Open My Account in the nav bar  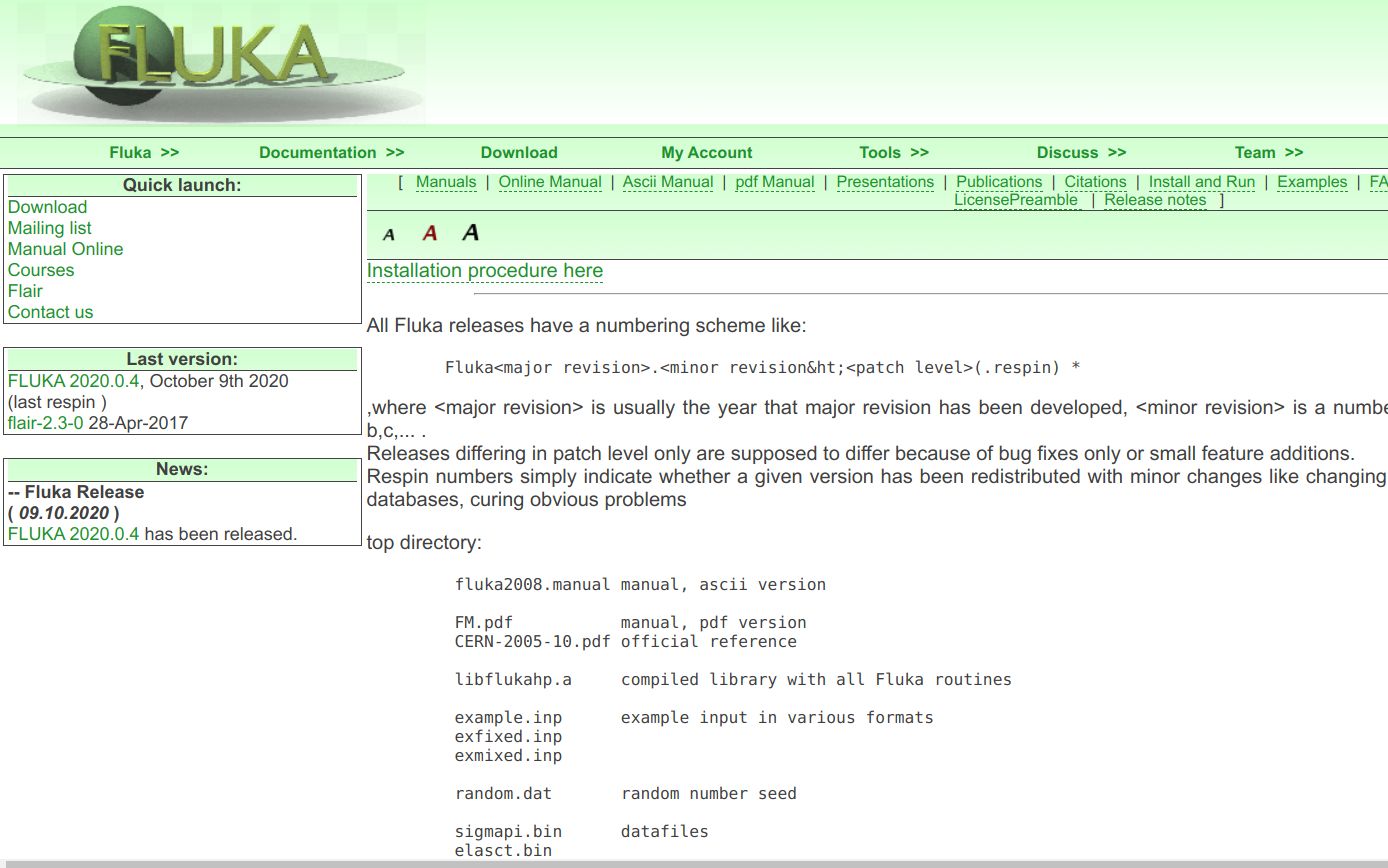click(x=707, y=152)
